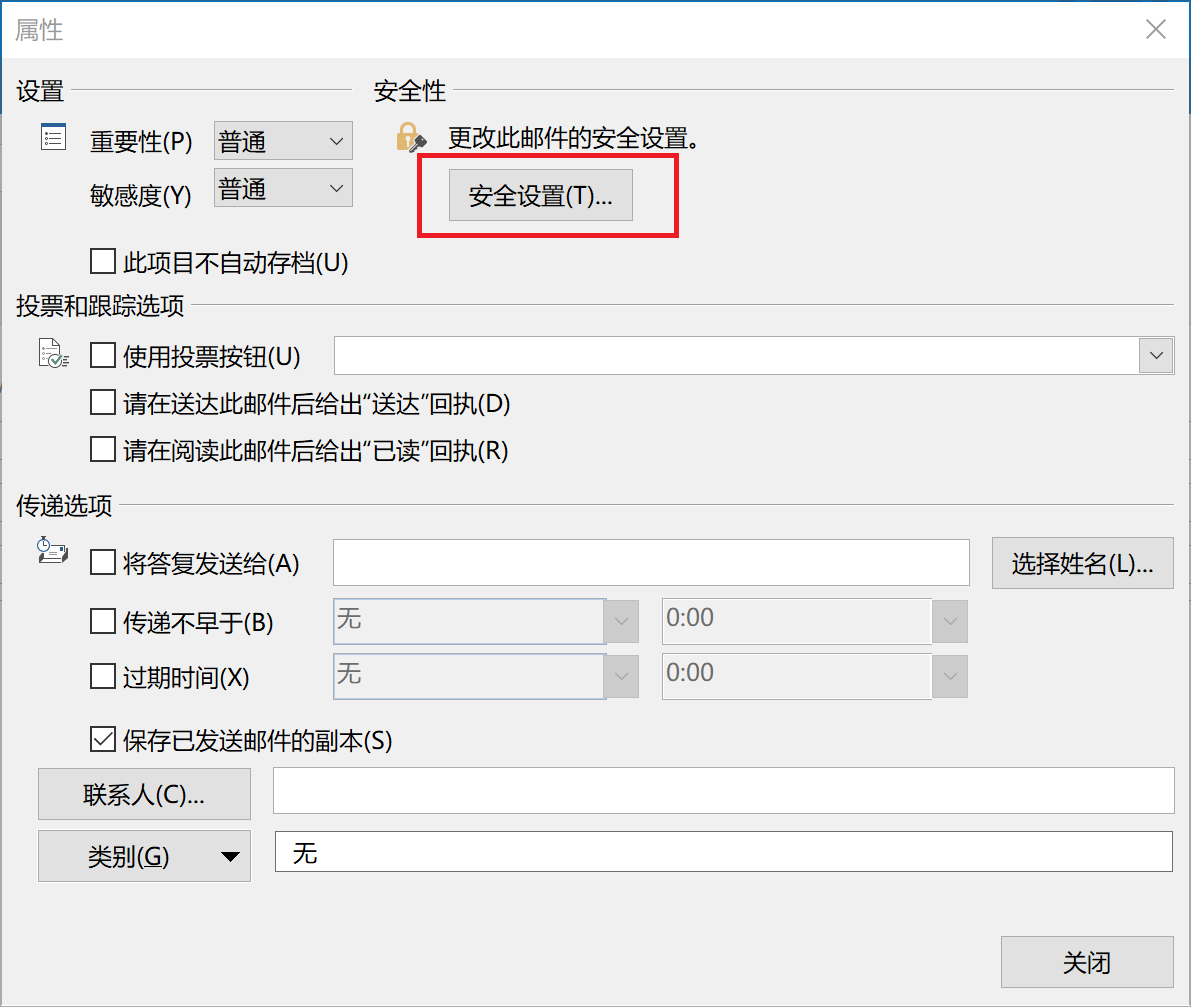This screenshot has width=1191, height=1007.
Task: Enable the 已读 read receipt checkbox
Action: pos(103,450)
